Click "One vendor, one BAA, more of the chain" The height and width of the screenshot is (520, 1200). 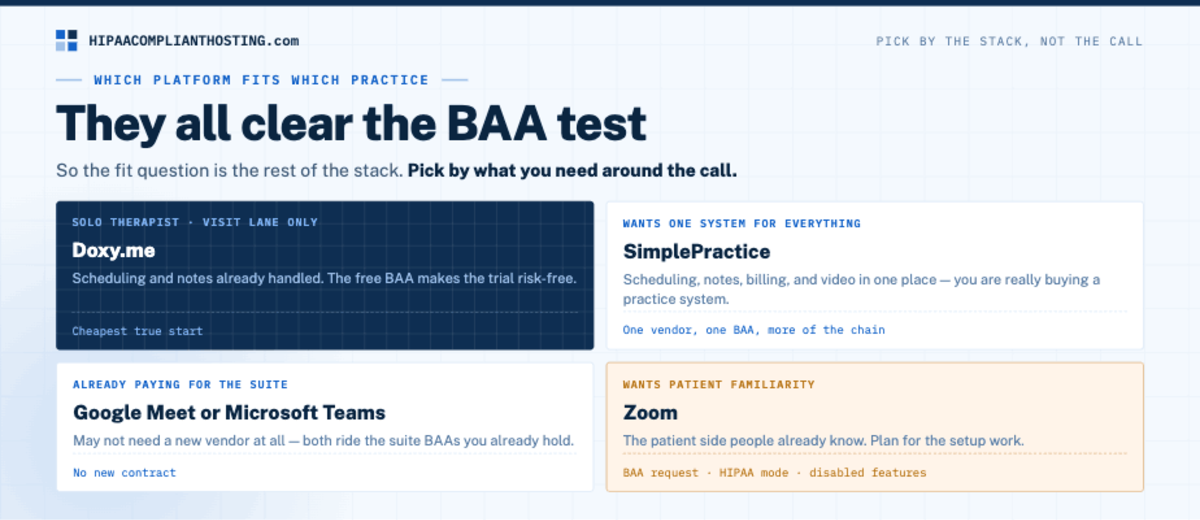[753, 330]
